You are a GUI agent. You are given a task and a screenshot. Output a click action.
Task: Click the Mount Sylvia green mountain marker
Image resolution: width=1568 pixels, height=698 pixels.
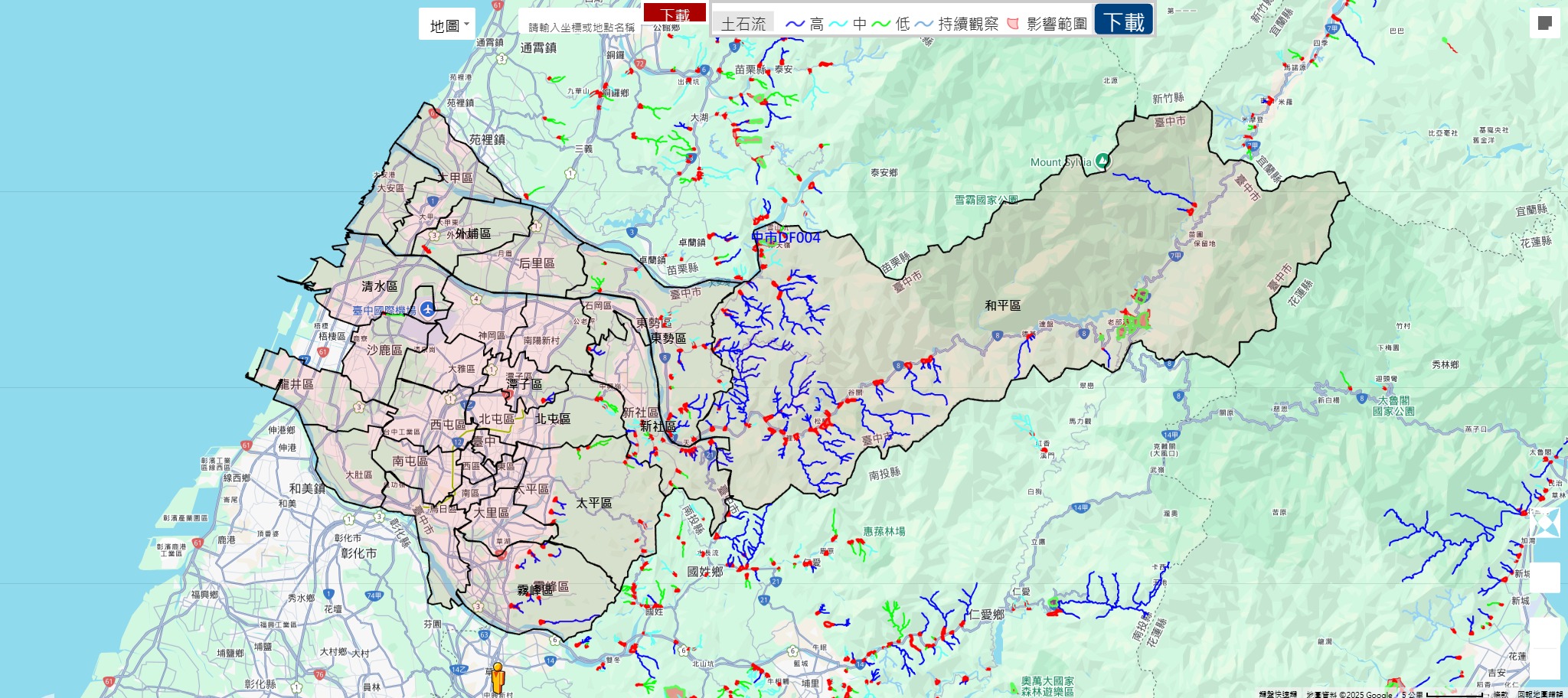(x=1102, y=161)
